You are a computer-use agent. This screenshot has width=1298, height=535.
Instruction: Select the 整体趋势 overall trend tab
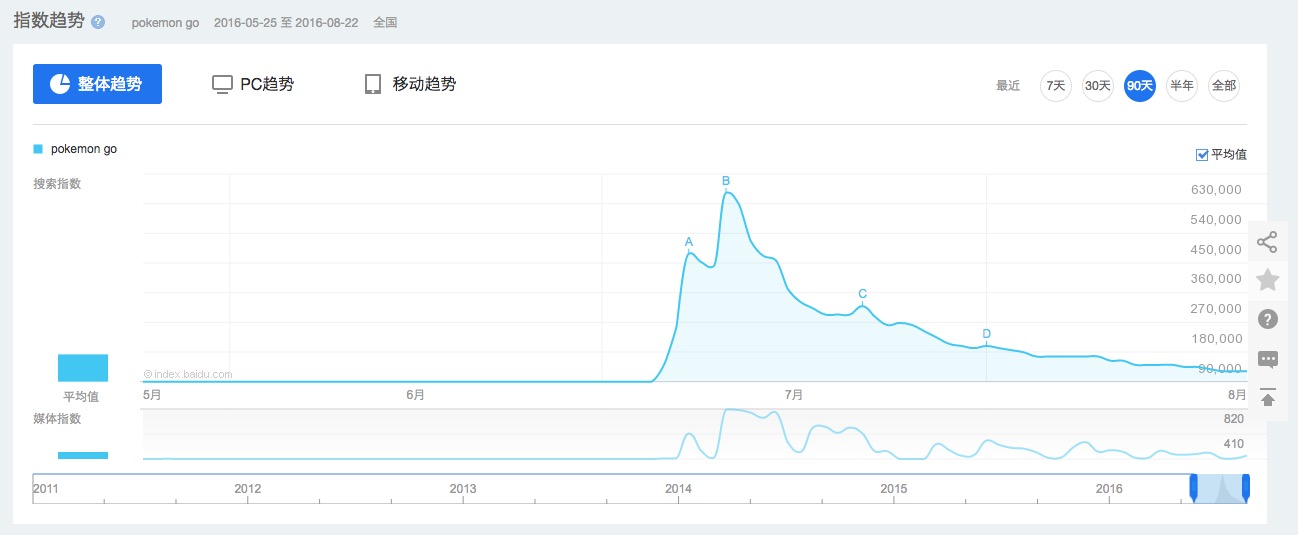(x=97, y=84)
